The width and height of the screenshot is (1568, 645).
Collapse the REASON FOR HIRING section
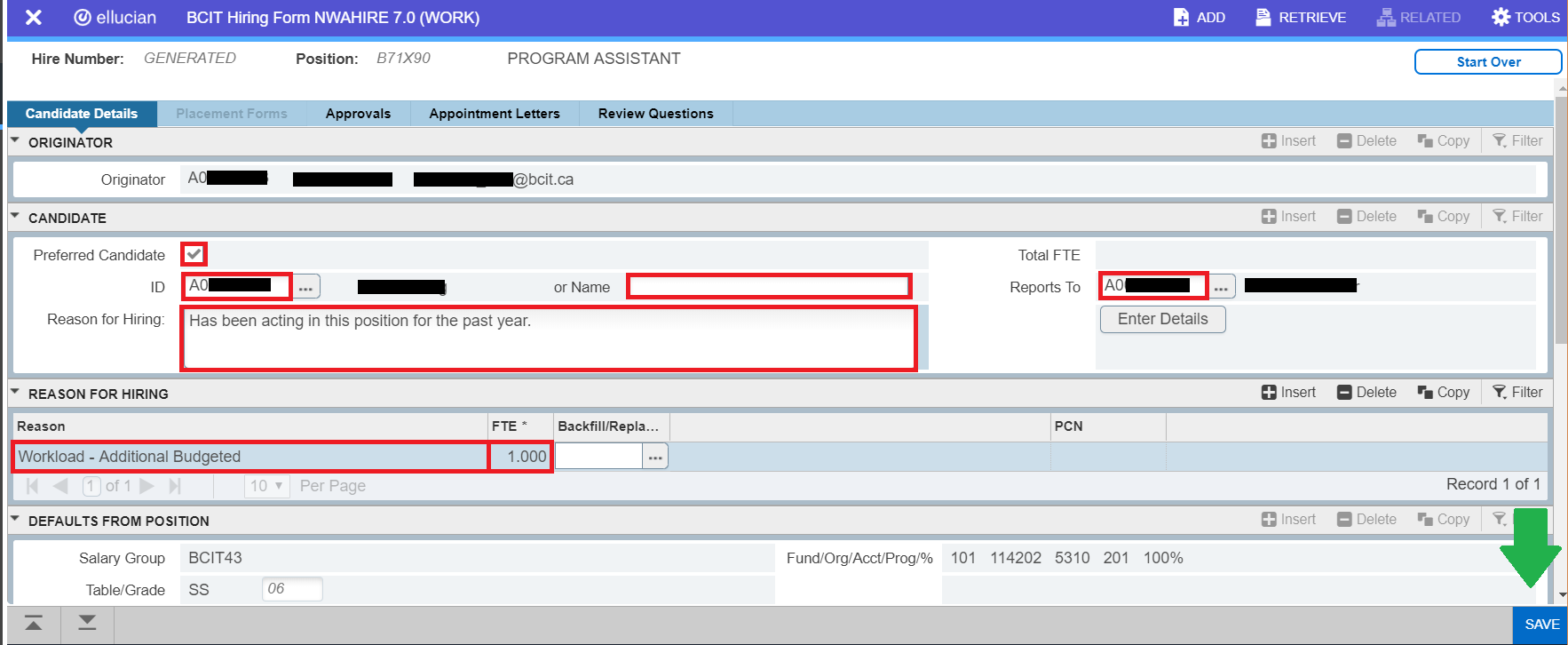pyautogui.click(x=15, y=393)
